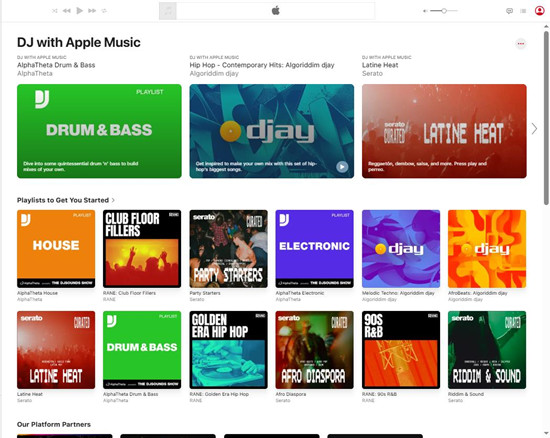Start playback with the play button
This screenshot has height=438, width=550.
pyautogui.click(x=80, y=11)
